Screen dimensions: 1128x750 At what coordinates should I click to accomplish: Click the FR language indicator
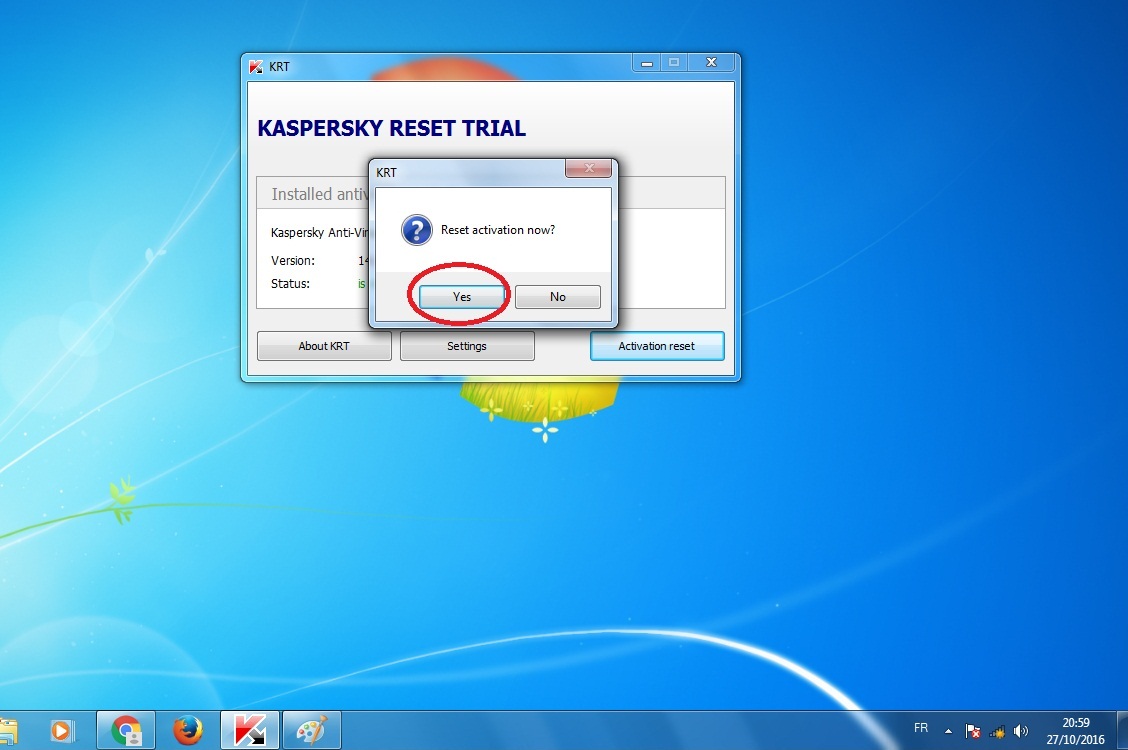921,728
